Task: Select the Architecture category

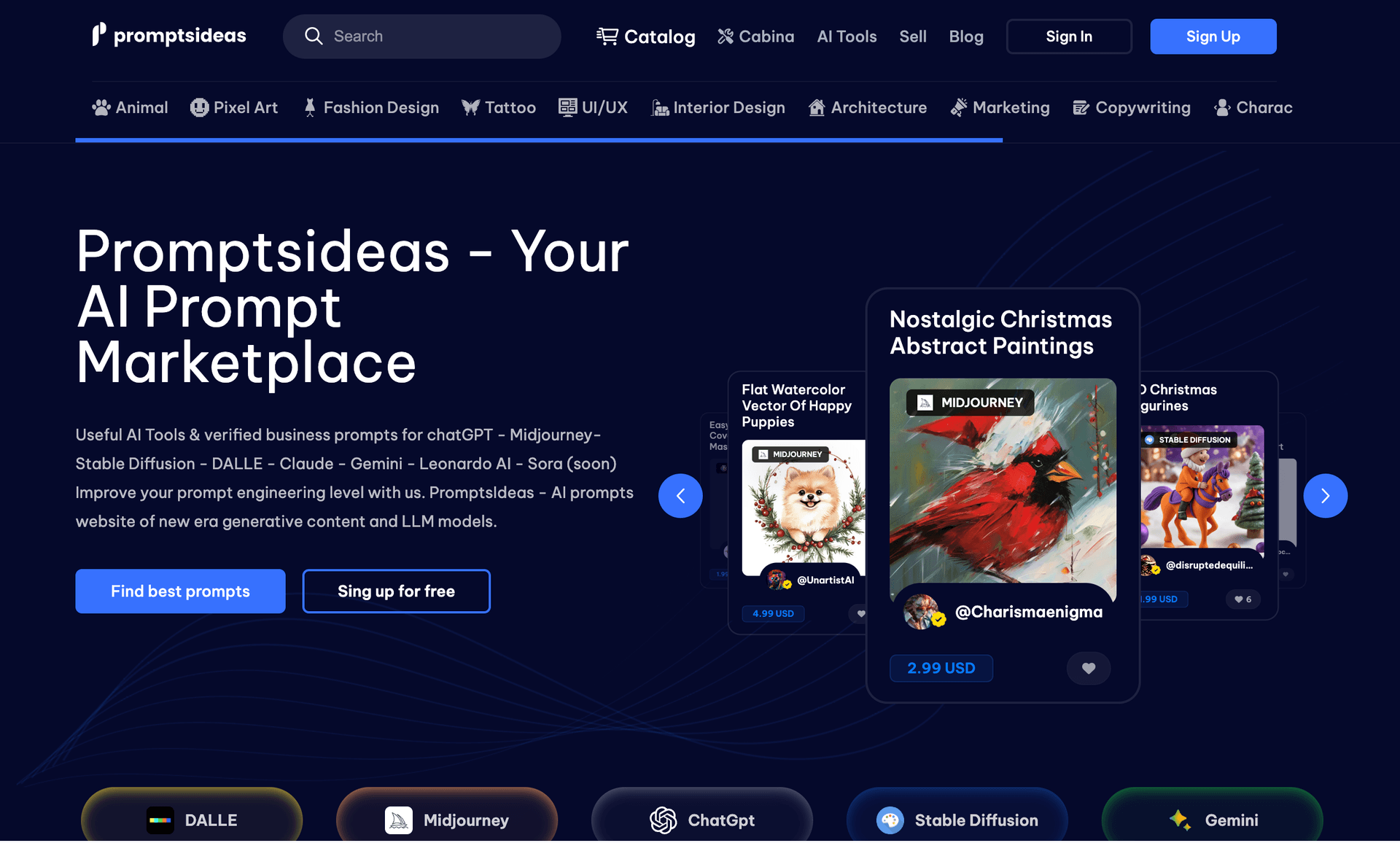Action: point(868,107)
